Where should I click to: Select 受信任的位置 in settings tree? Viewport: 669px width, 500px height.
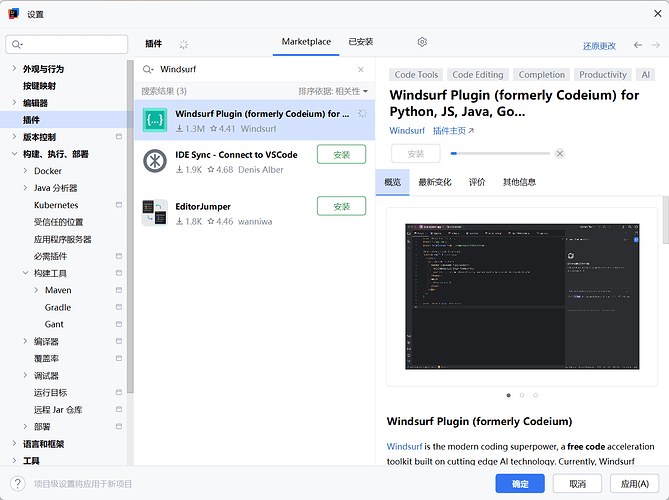[58, 222]
